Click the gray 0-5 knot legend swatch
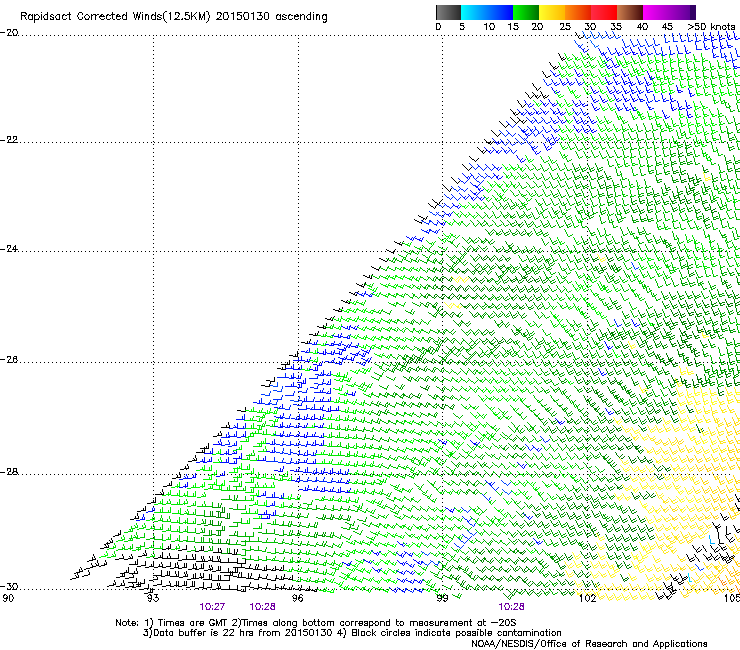 click(x=448, y=12)
